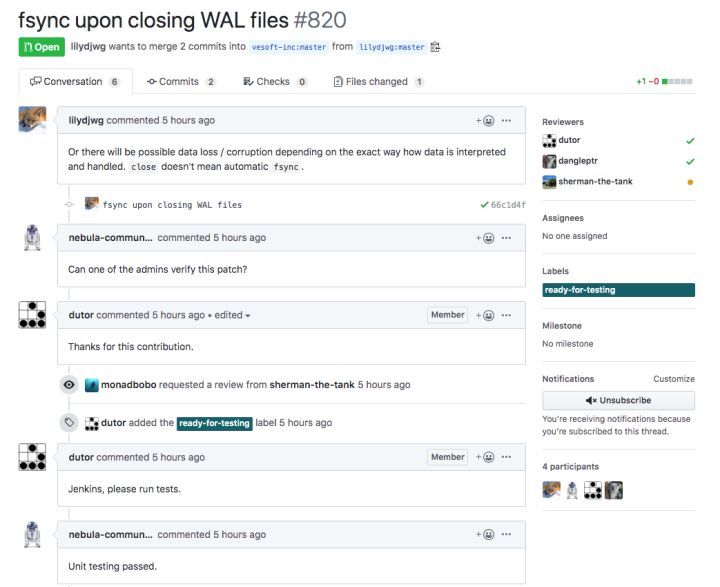The image size is (720, 587).
Task: Click the ready-for-testing label in sidebar
Action: point(618,290)
